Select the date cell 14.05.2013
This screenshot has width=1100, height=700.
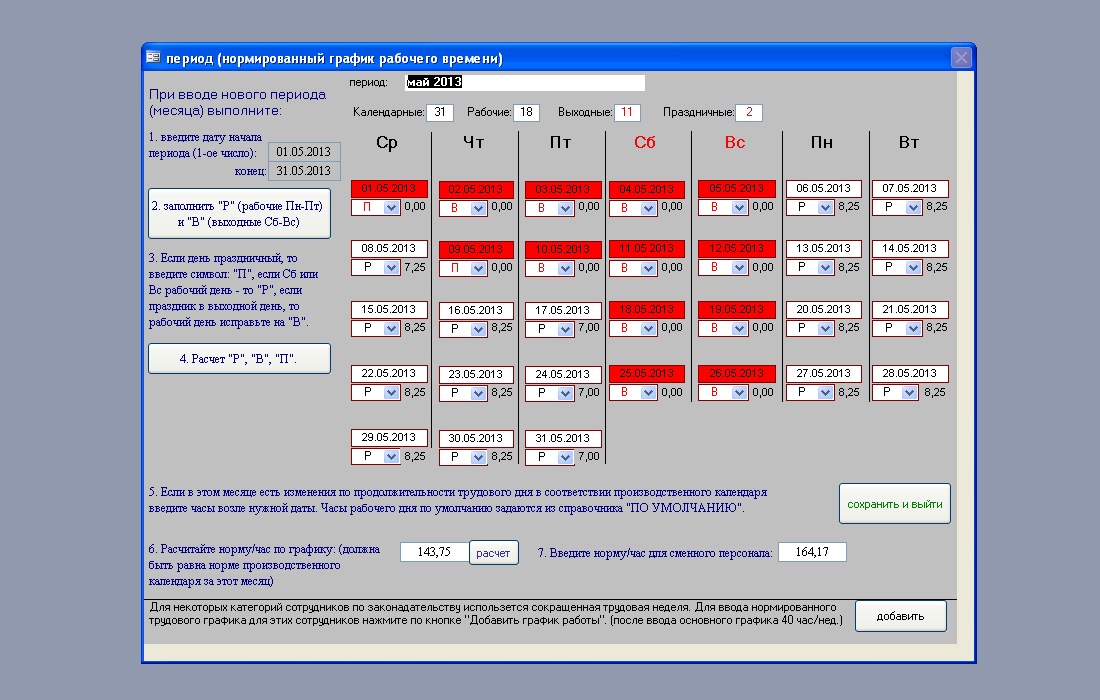click(910, 248)
